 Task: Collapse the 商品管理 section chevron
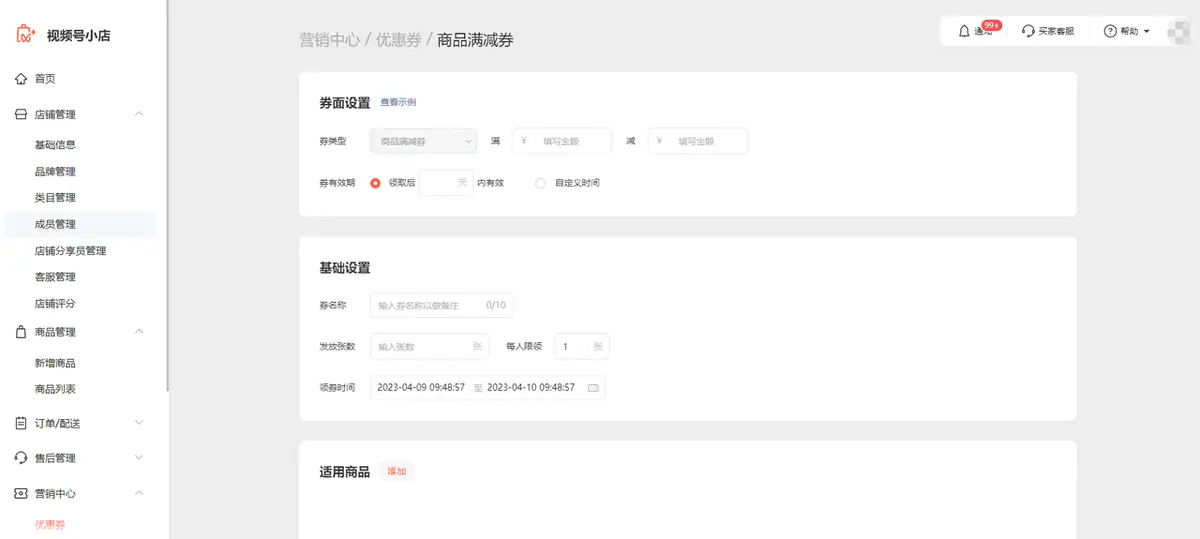click(139, 331)
